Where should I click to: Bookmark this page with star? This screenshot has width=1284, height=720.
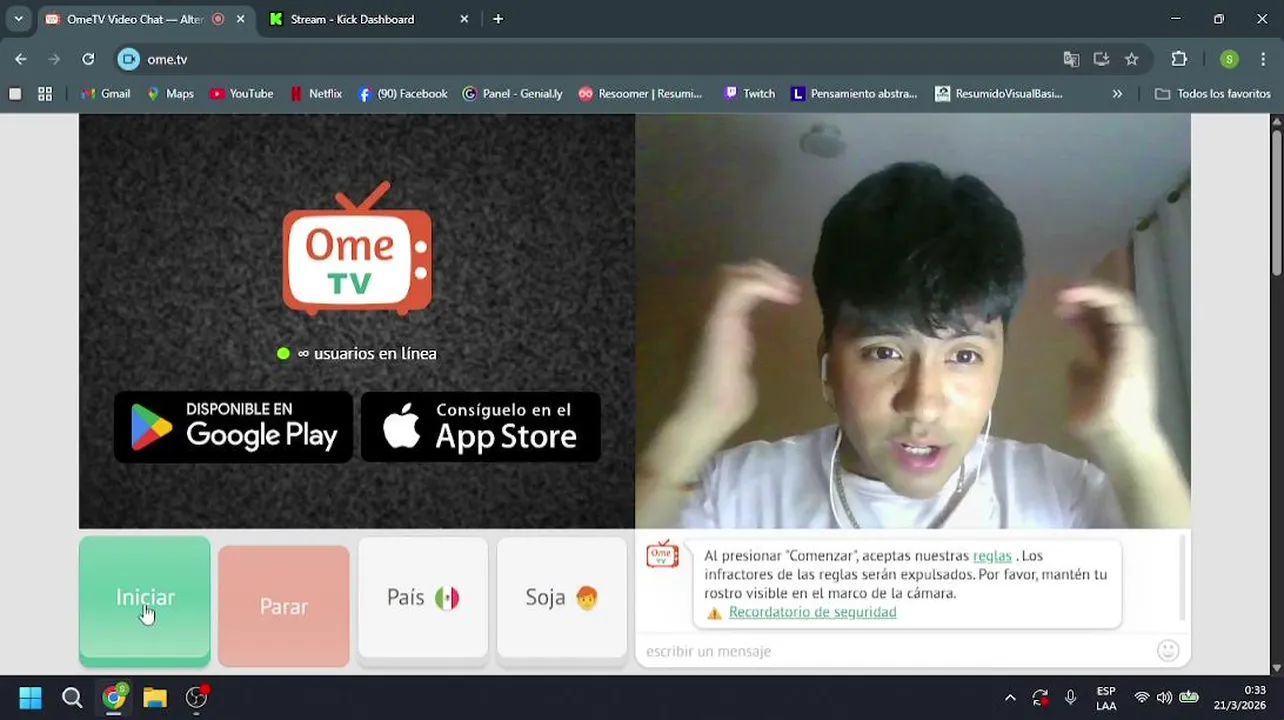point(1132,59)
